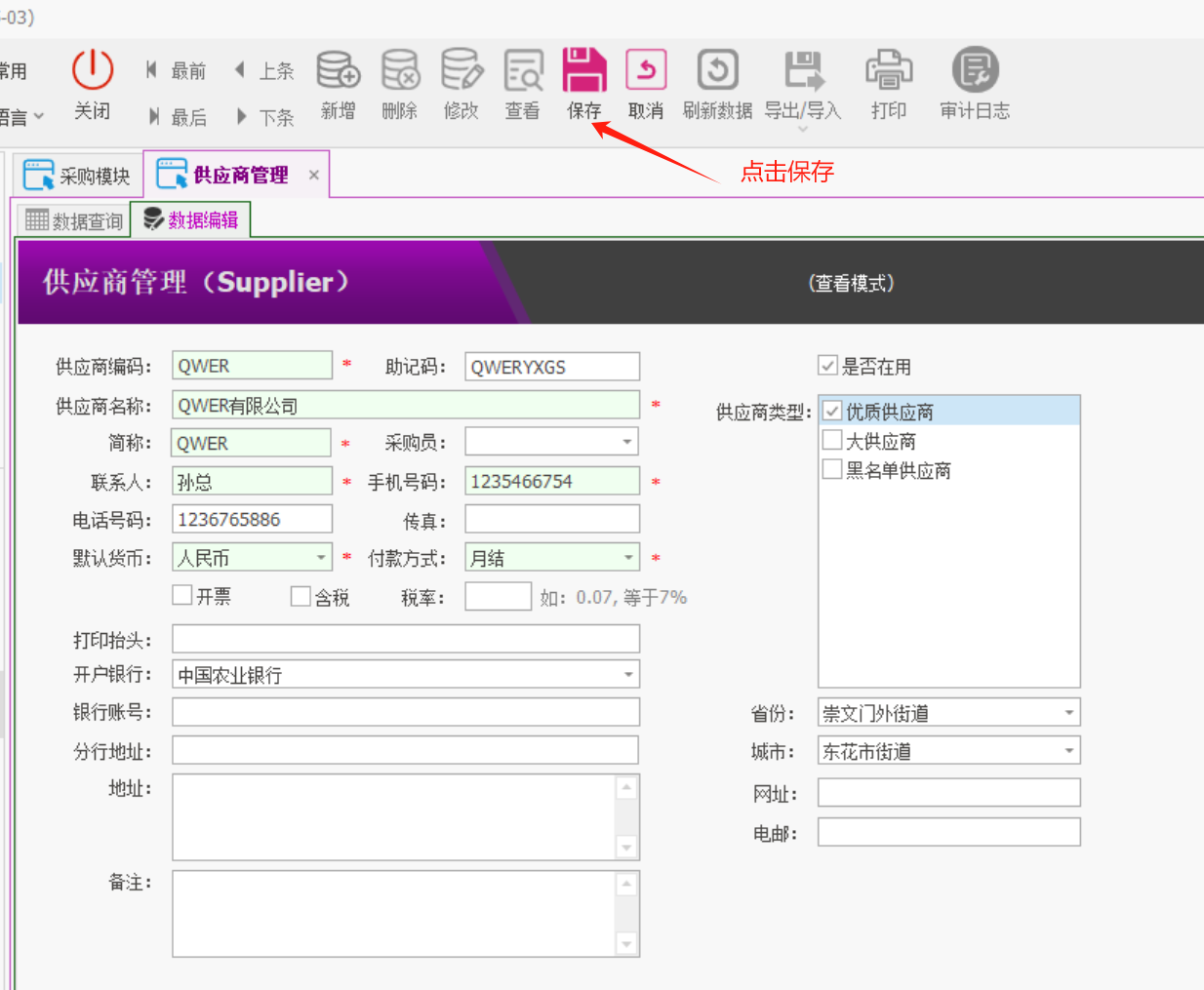This screenshot has width=1204, height=990.
Task: Go to previous record with 上条
Action: (264, 70)
